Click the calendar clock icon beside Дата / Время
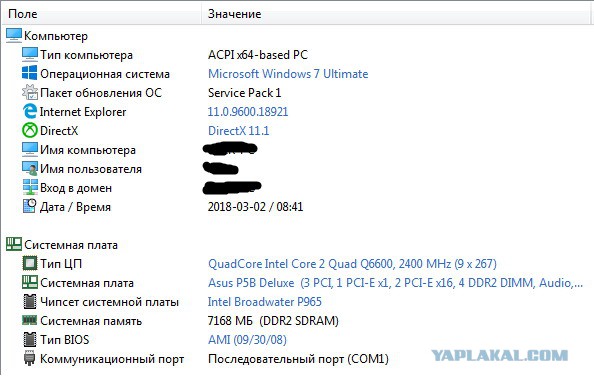This screenshot has width=594, height=385. point(30,206)
